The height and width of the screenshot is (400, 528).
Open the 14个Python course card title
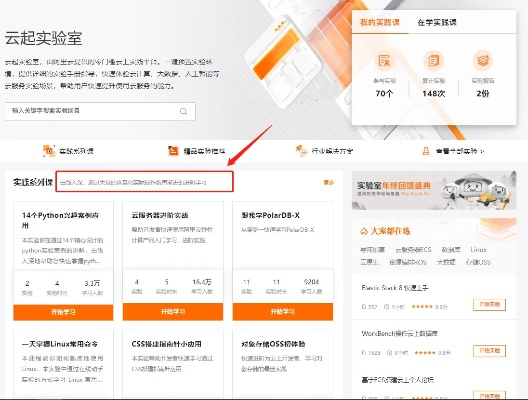click(x=61, y=220)
